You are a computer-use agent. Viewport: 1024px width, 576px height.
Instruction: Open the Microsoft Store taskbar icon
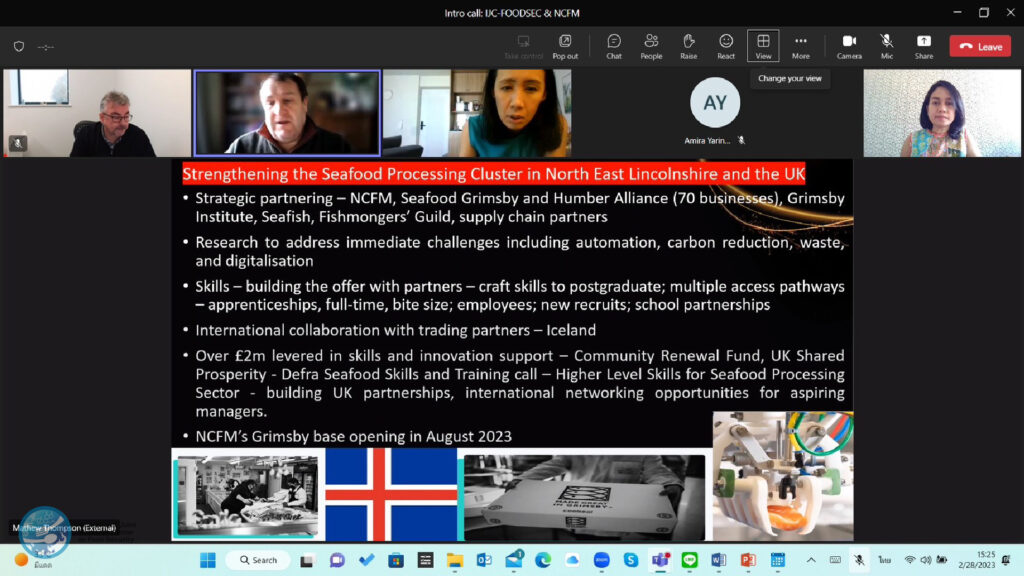point(396,560)
